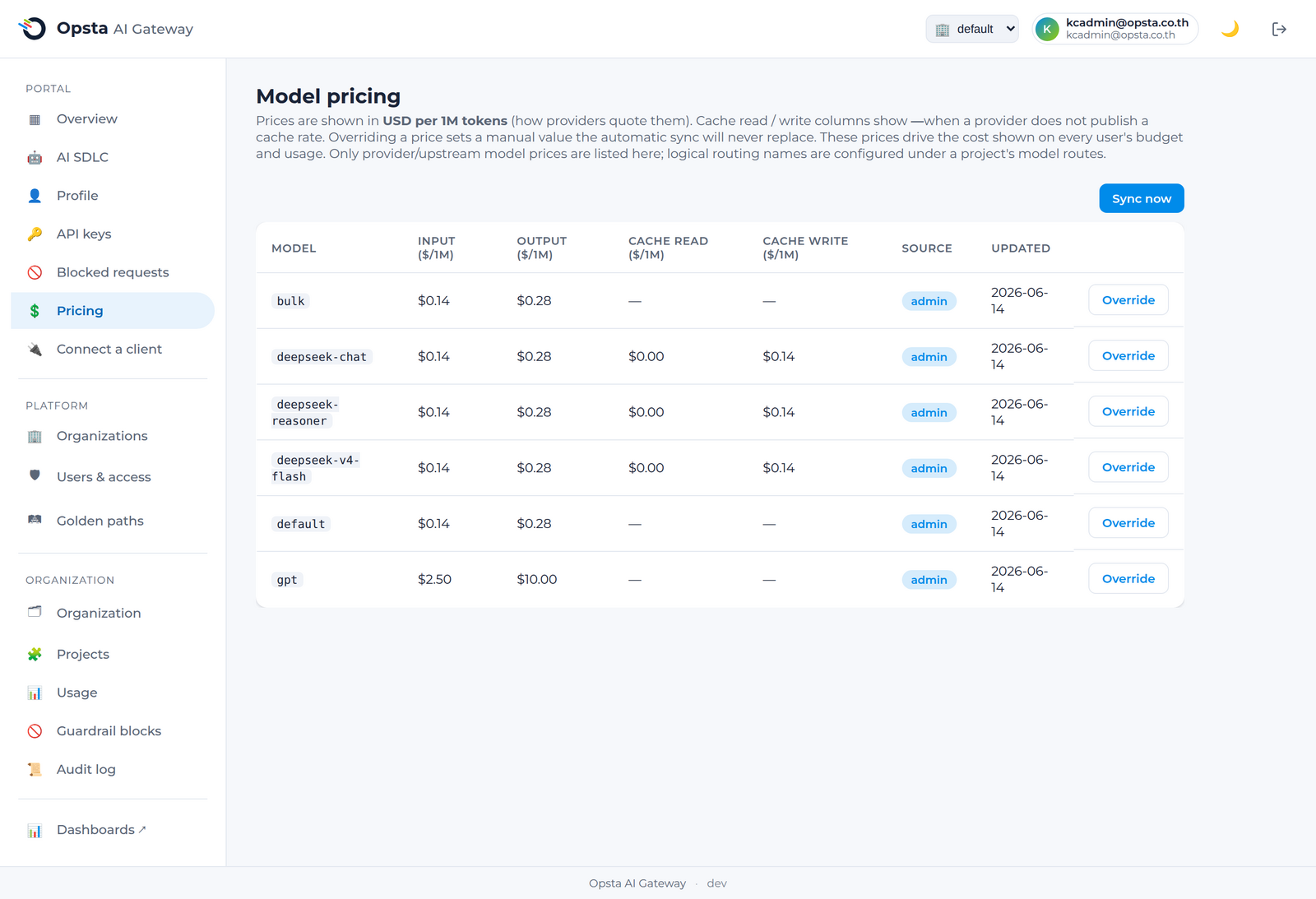
Task: Select the bulk model name
Action: 290,301
